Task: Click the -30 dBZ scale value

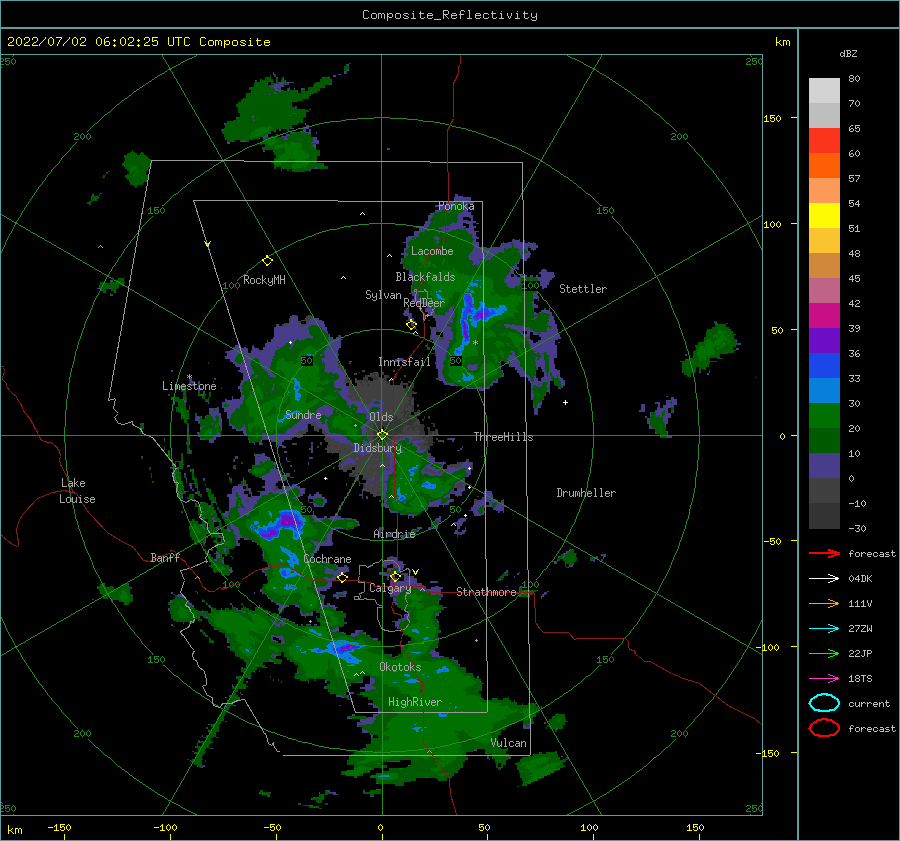Action: point(858,528)
